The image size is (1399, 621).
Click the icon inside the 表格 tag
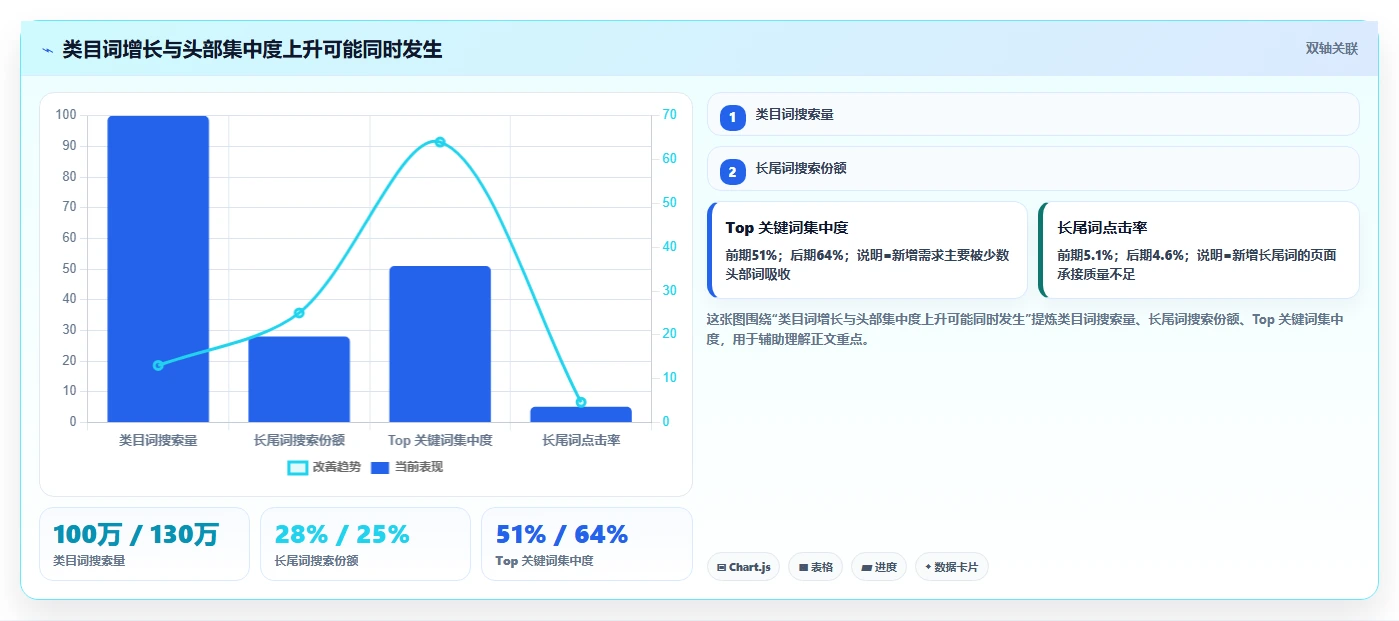coord(803,567)
